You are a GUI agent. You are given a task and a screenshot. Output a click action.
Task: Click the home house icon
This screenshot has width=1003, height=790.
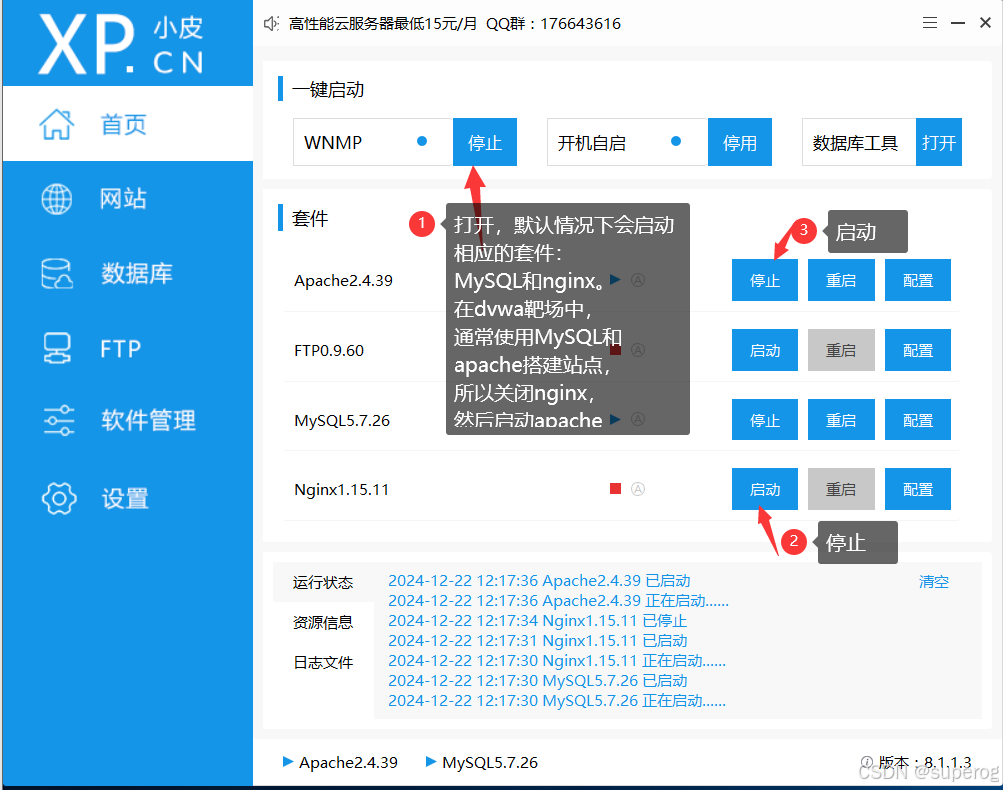(57, 124)
